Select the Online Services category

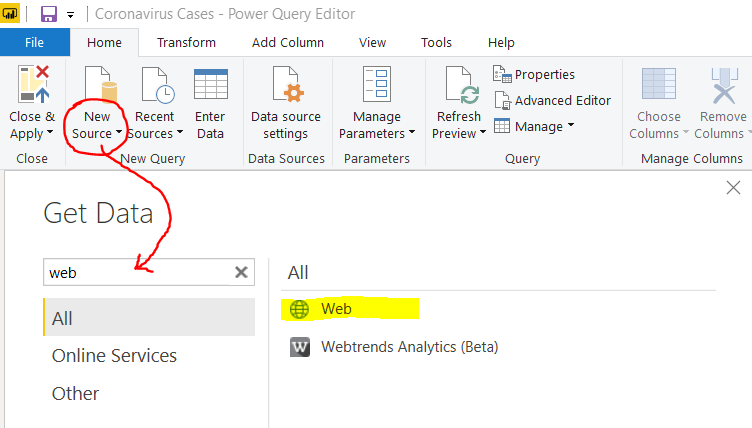point(114,356)
